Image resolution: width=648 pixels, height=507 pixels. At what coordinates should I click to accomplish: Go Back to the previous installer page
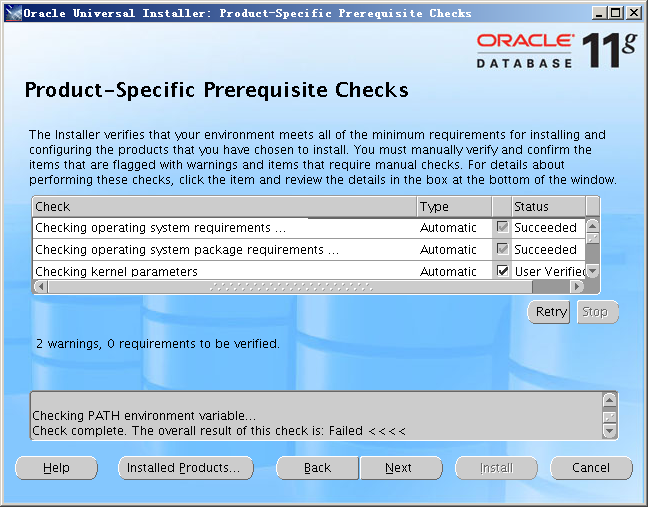point(317,468)
